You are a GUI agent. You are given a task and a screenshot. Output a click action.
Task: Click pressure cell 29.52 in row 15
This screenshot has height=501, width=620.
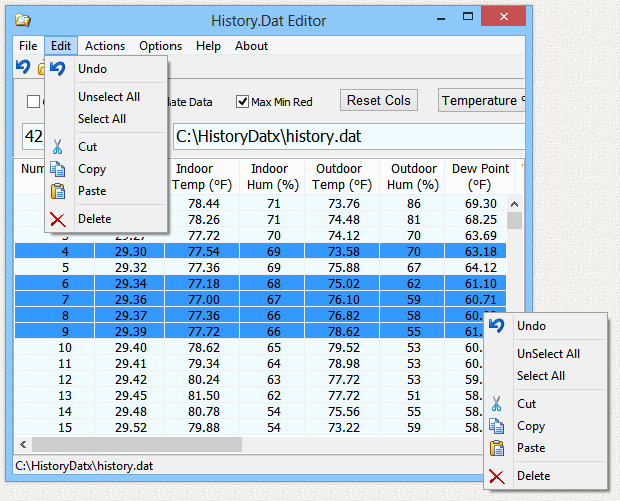(x=129, y=427)
